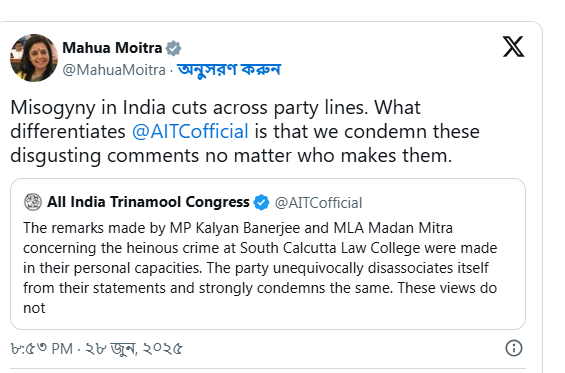Open the @MahuaMoitra handle link
The width and height of the screenshot is (565, 373).
[114, 70]
